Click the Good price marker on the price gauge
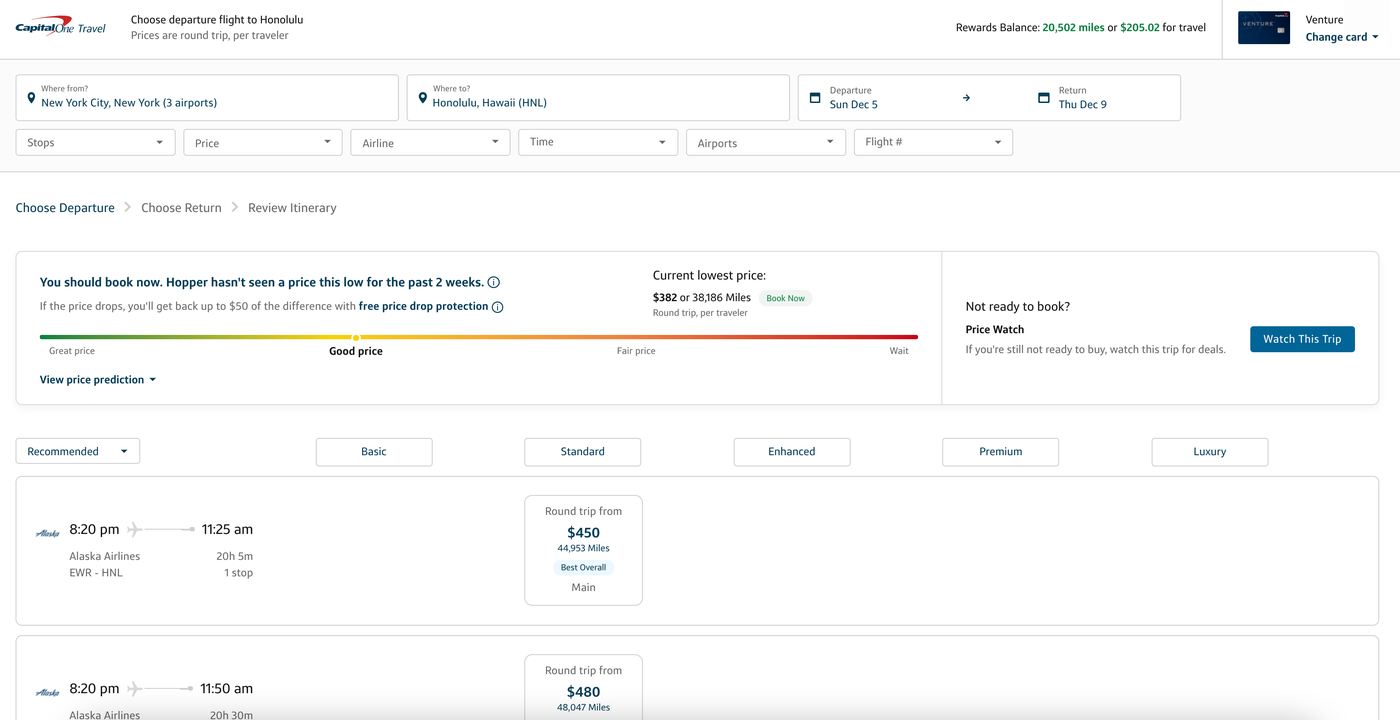Image resolution: width=1400 pixels, height=720 pixels. [355, 337]
